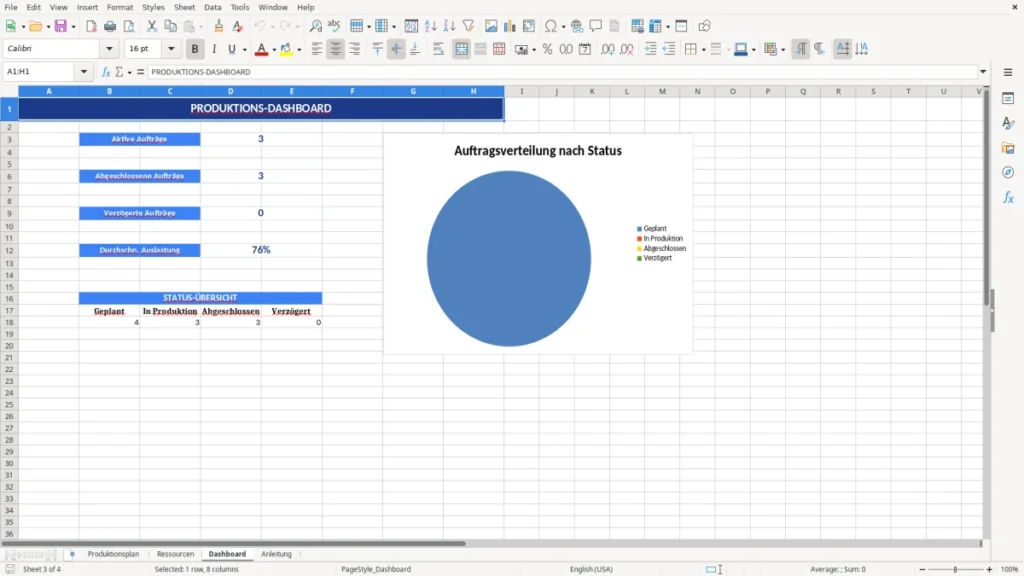This screenshot has height=576, width=1024.
Task: Click zoom in plus button
Action: click(989, 569)
